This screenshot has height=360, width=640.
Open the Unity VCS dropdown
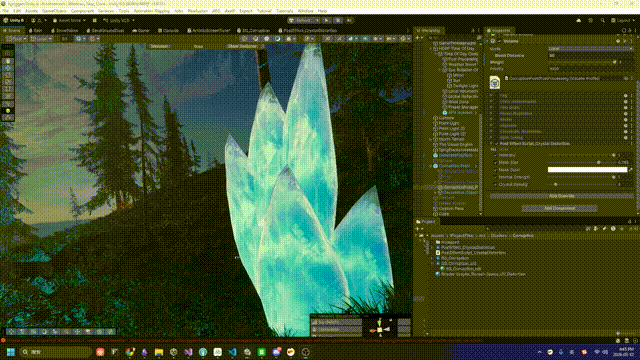pos(119,20)
